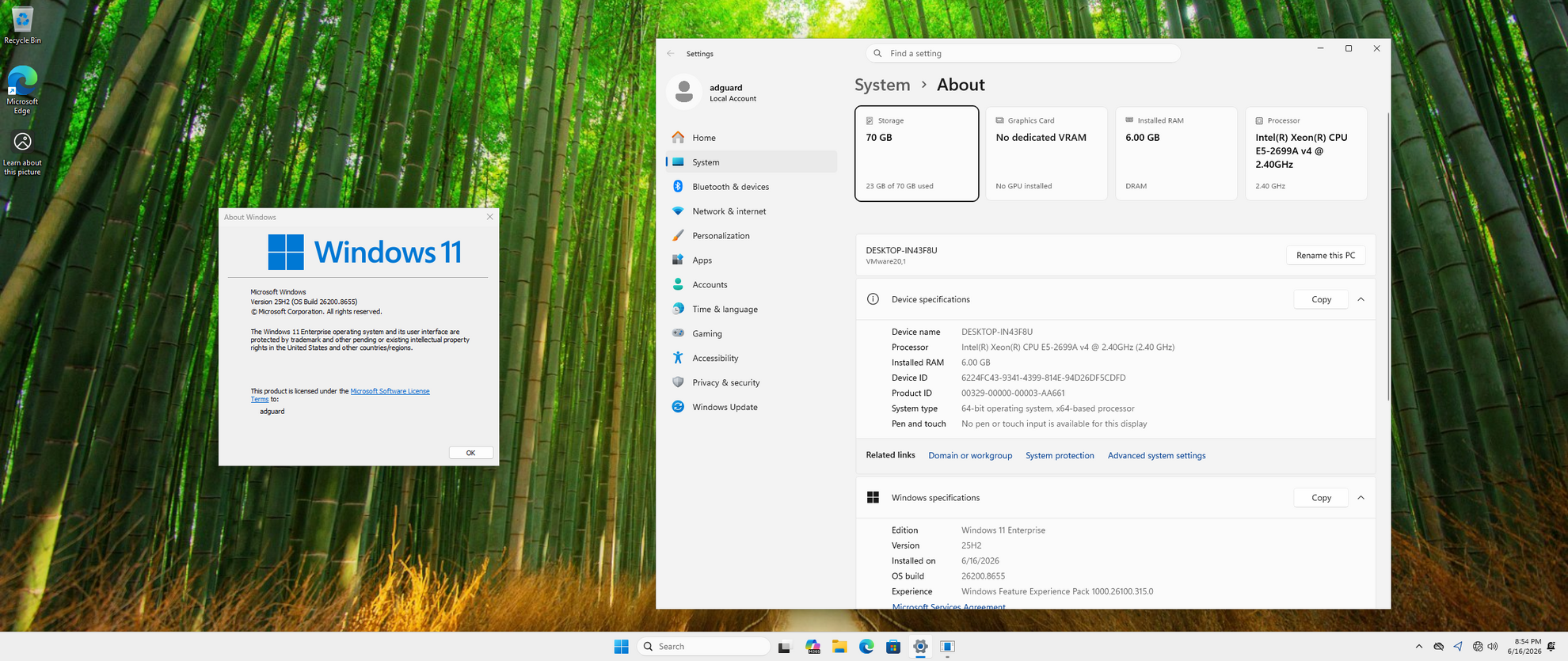Open Apps settings page
1568x661 pixels.
(751, 260)
